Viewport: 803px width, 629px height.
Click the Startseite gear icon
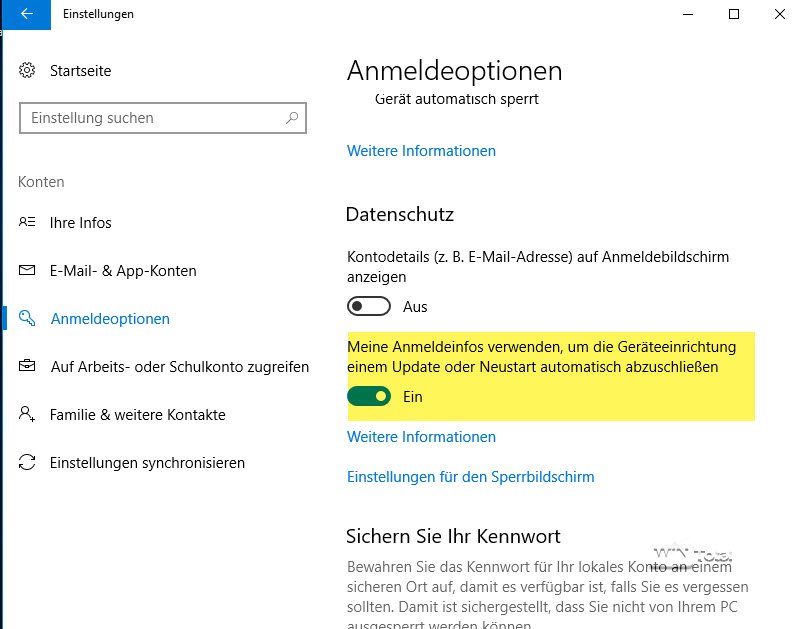pos(28,71)
